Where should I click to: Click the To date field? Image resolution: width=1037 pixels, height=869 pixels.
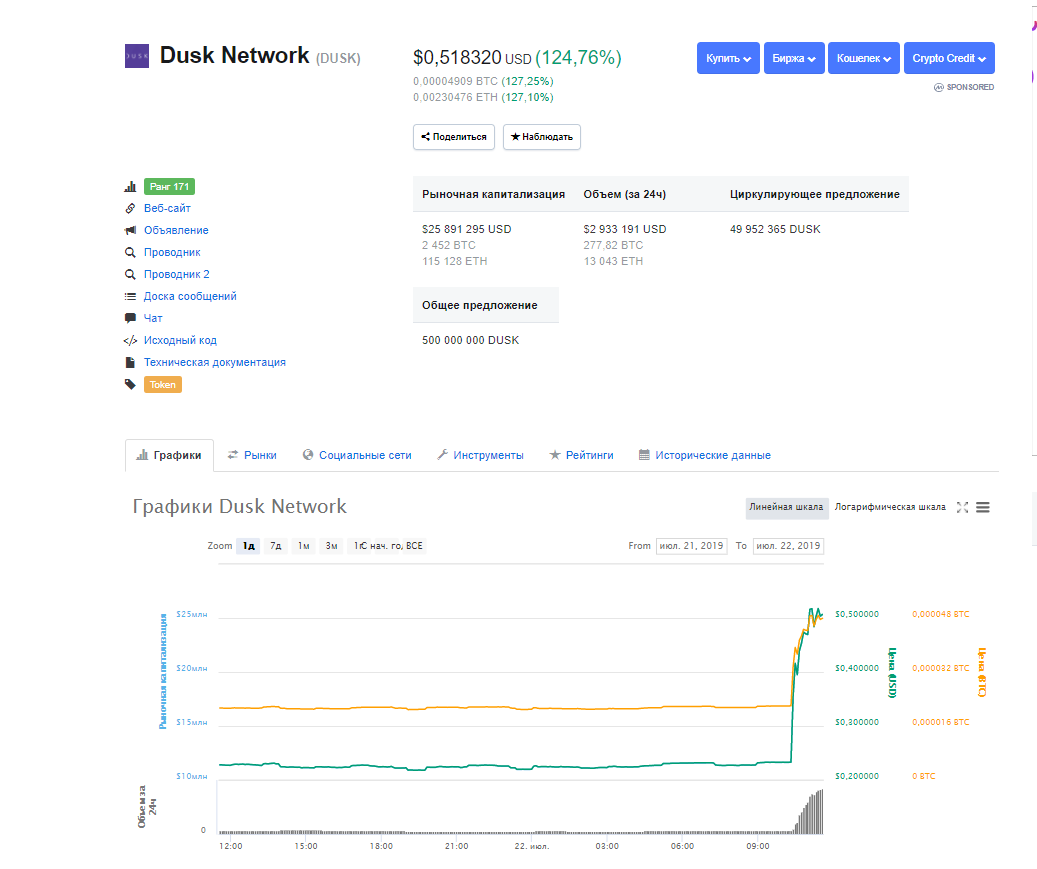click(788, 546)
